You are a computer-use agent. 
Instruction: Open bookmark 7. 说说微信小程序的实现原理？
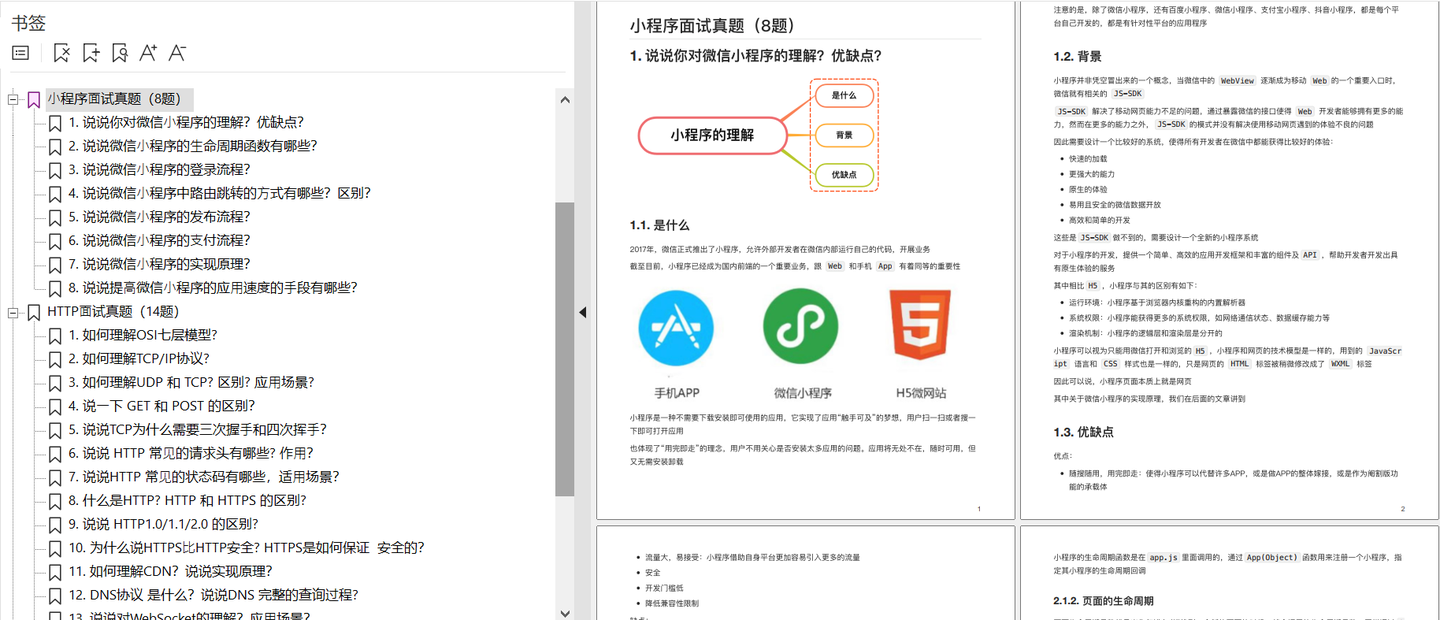click(x=159, y=264)
